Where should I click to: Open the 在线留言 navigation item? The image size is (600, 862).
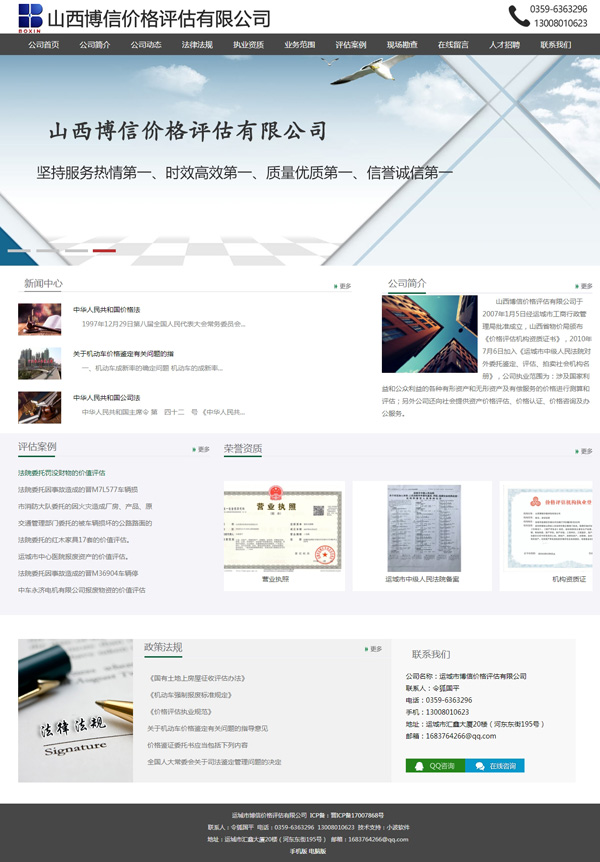[x=453, y=45]
